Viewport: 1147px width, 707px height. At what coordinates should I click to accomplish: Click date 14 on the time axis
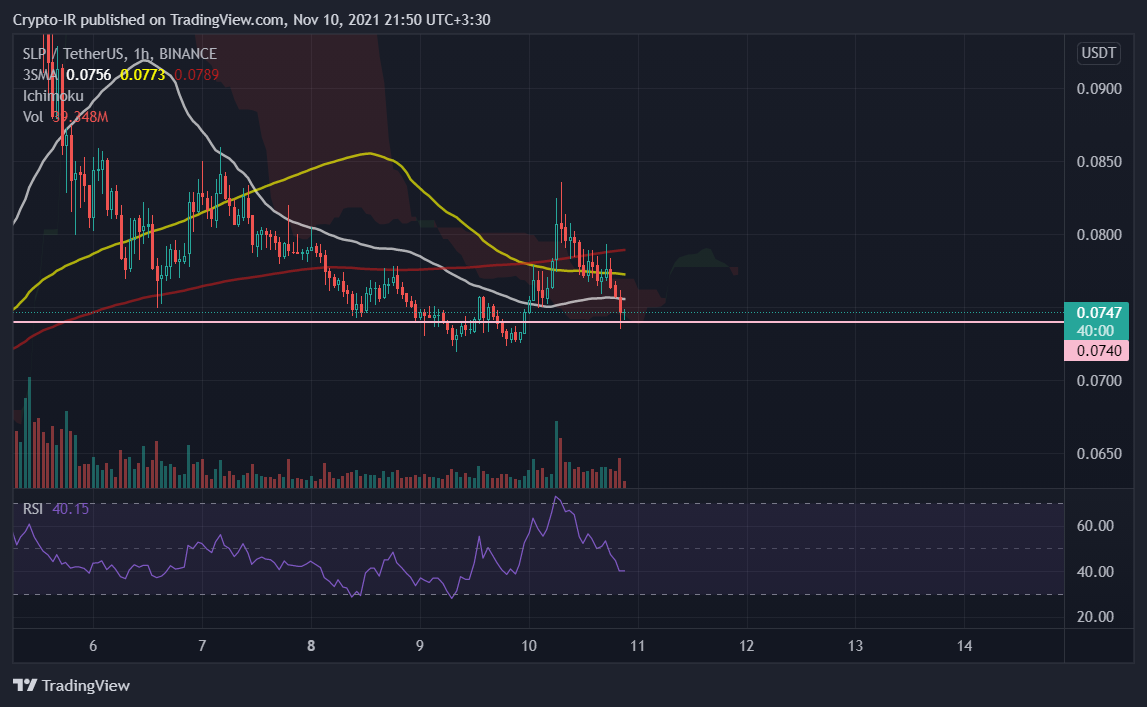point(964,646)
